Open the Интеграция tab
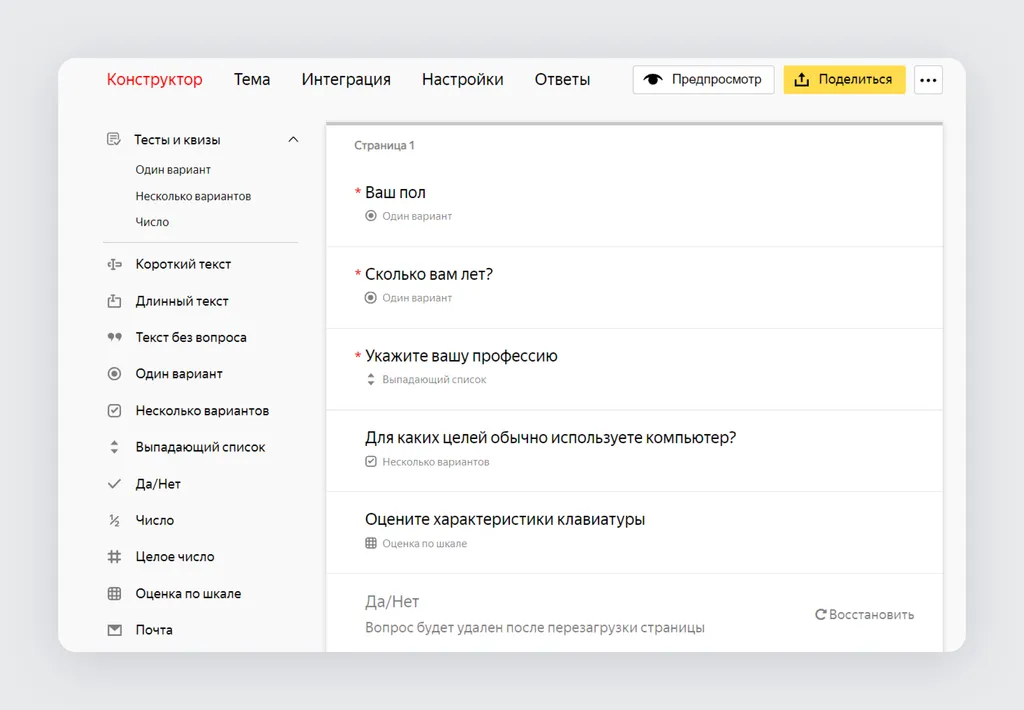 tap(346, 80)
